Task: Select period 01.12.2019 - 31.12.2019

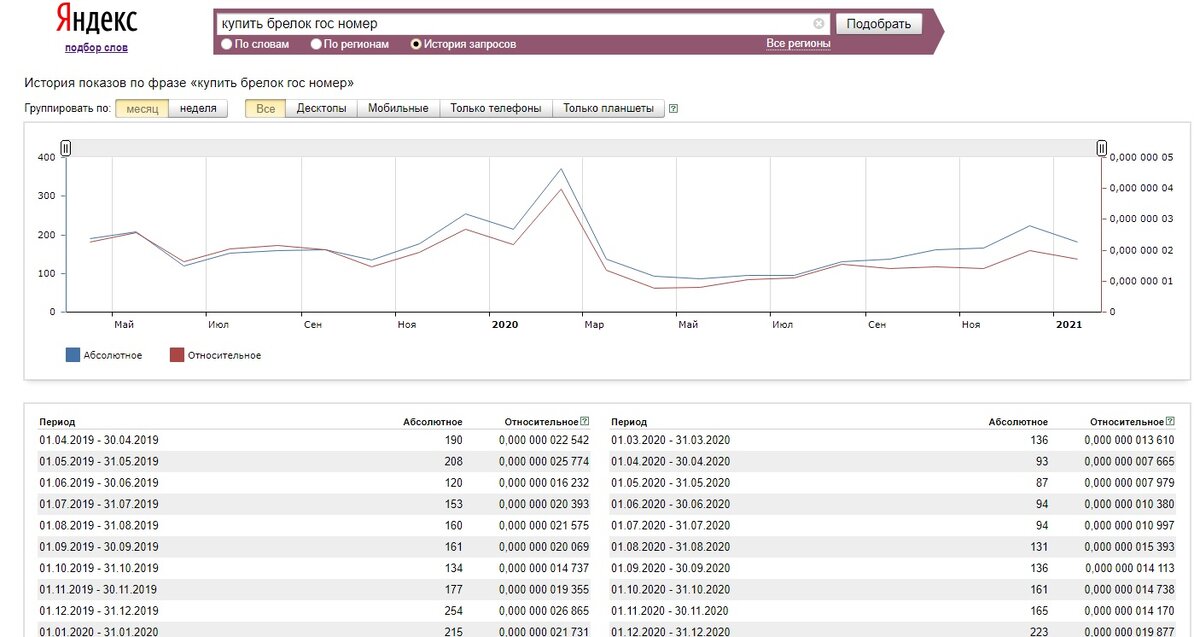Action: pyautogui.click(x=99, y=611)
